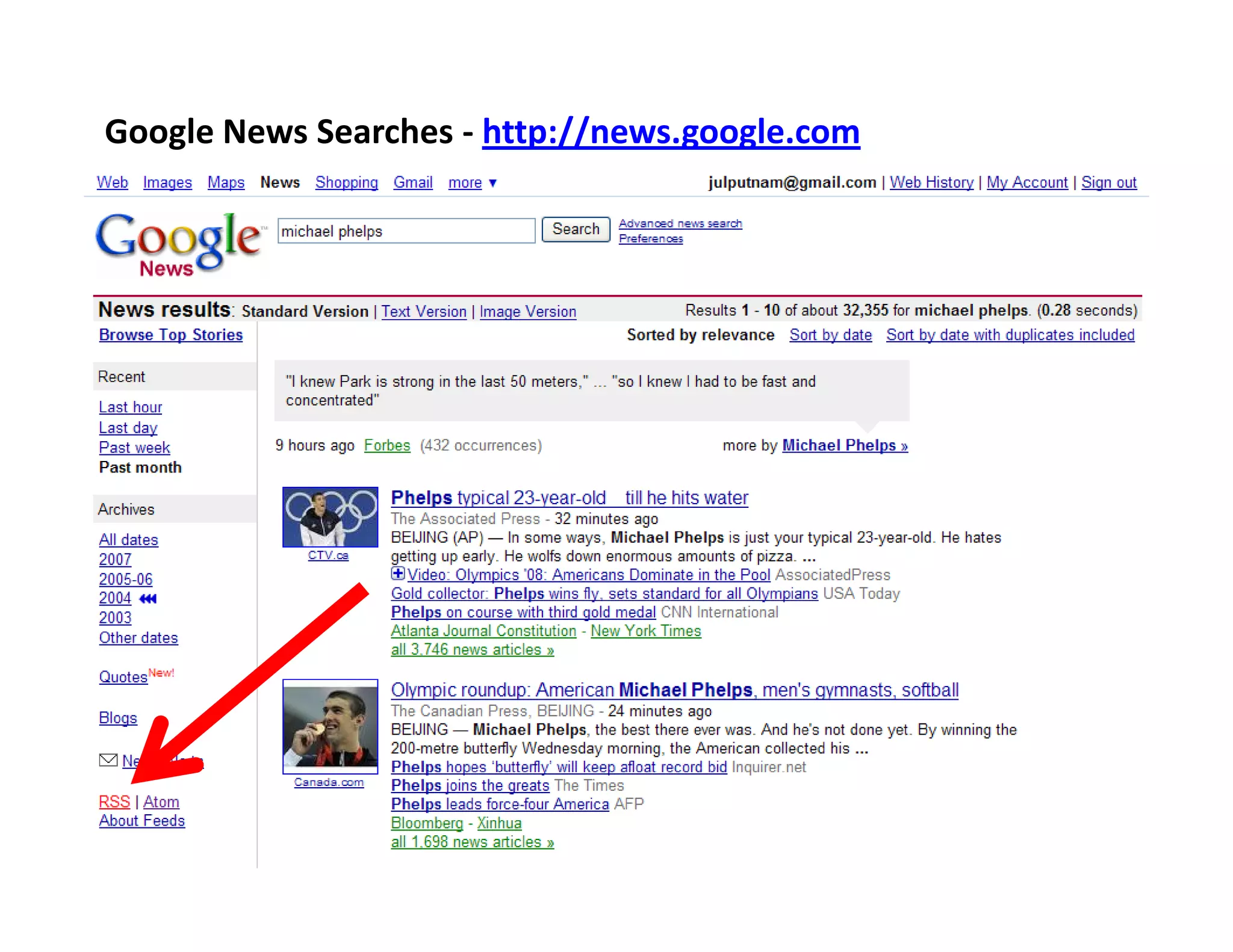Screen dimensions: 1233x952
Task: Select the 2007 archive filter
Action: 115,560
